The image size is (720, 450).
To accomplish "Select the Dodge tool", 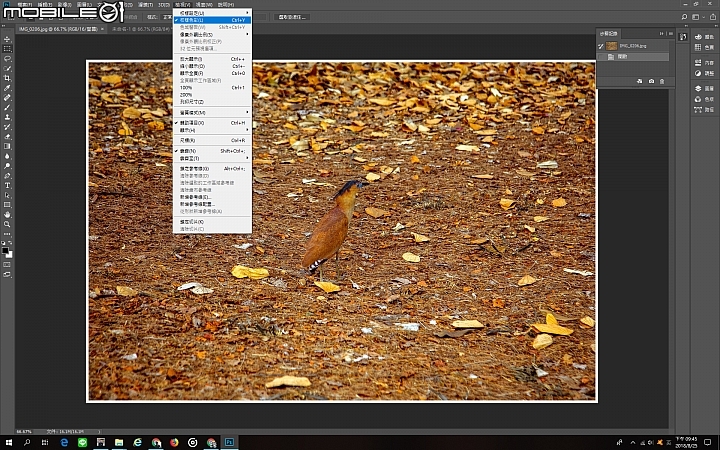I will tap(7, 166).
